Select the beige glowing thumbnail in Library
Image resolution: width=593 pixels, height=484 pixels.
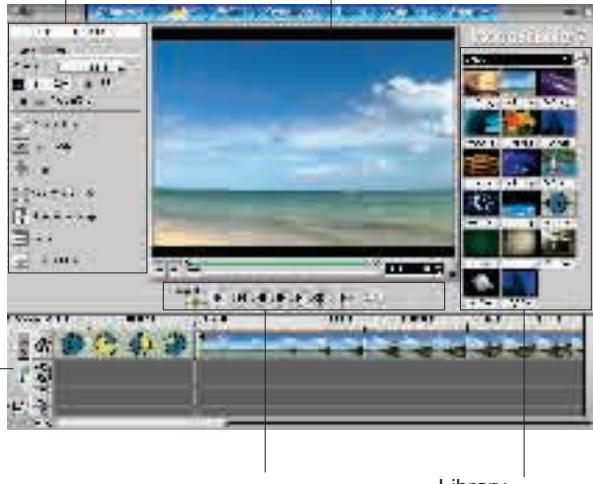point(520,244)
